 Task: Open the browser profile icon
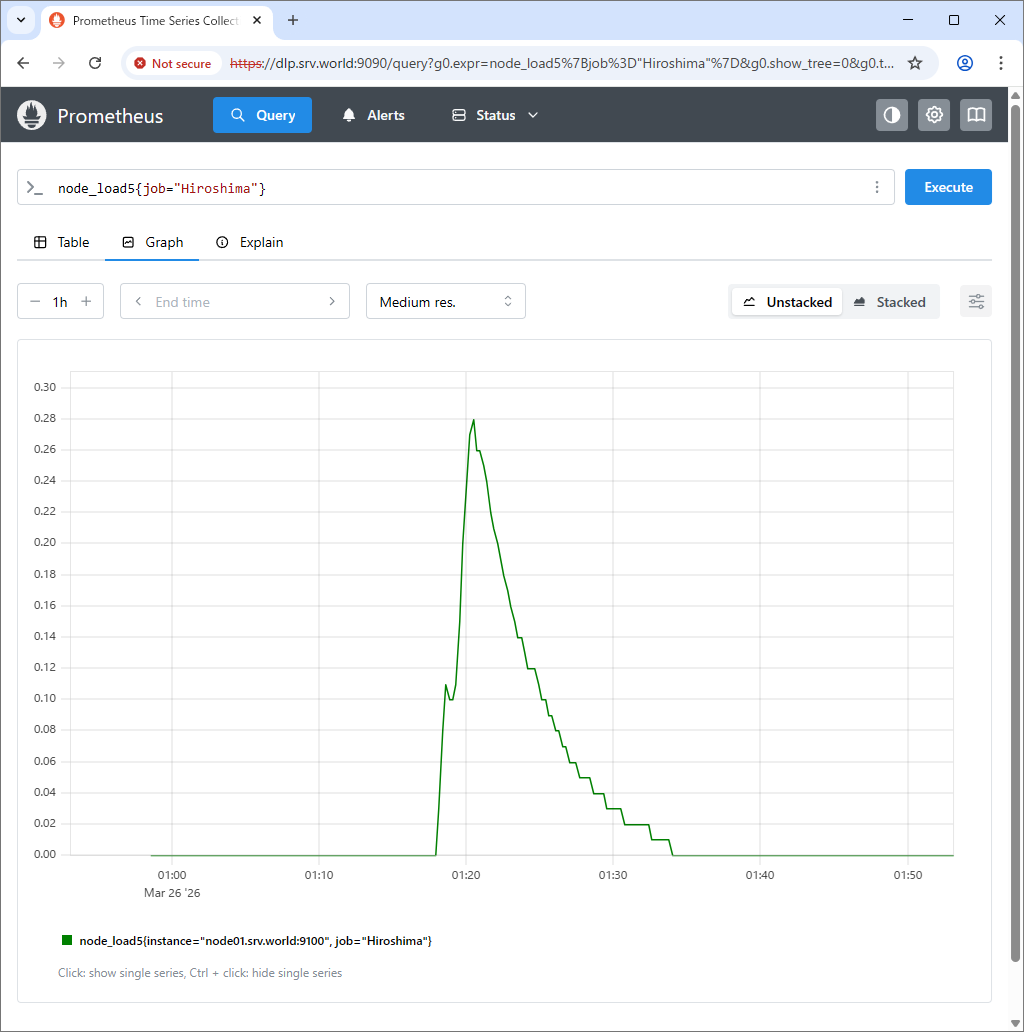tap(965, 63)
